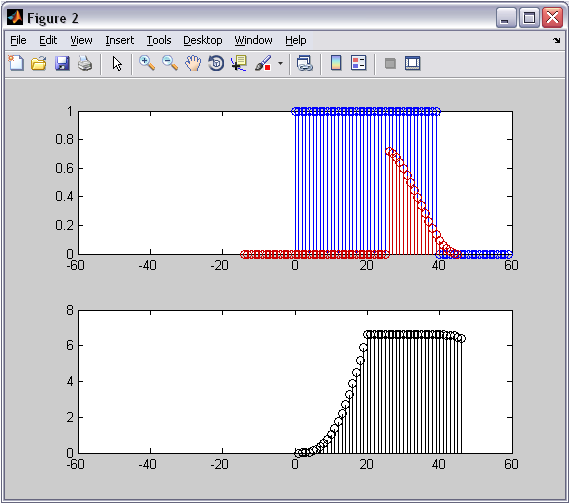This screenshot has height=504, width=570.
Task: Save figure using the floppy disk icon
Action: 62,63
